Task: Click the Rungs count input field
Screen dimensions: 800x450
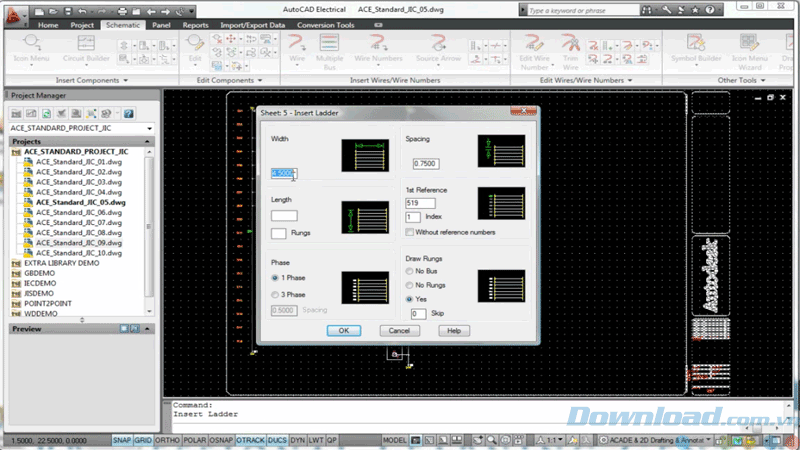Action: (279, 233)
